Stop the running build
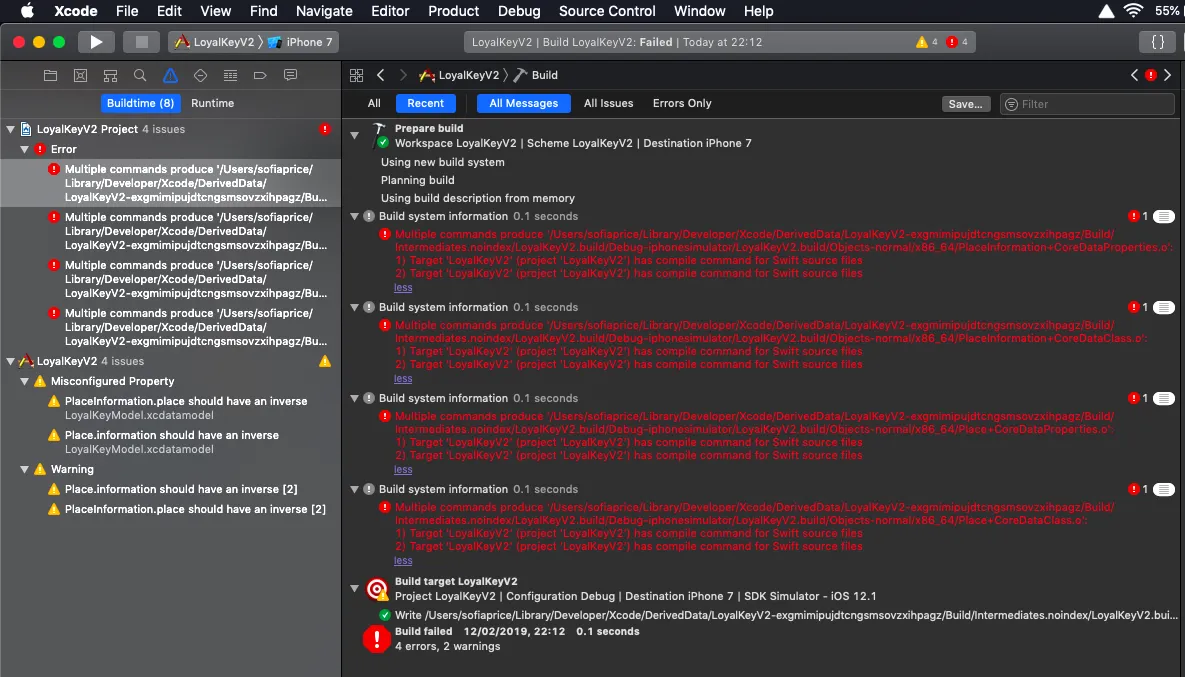The width and height of the screenshot is (1185, 677). pyautogui.click(x=141, y=42)
